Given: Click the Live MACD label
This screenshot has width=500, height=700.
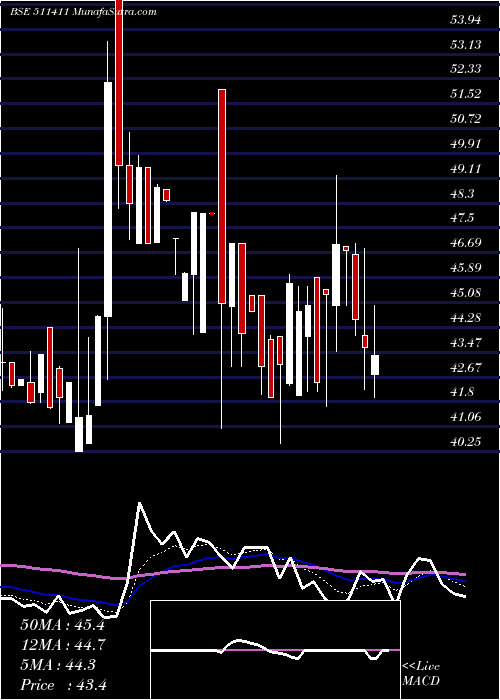Looking at the screenshot, I should pyautogui.click(x=421, y=674).
